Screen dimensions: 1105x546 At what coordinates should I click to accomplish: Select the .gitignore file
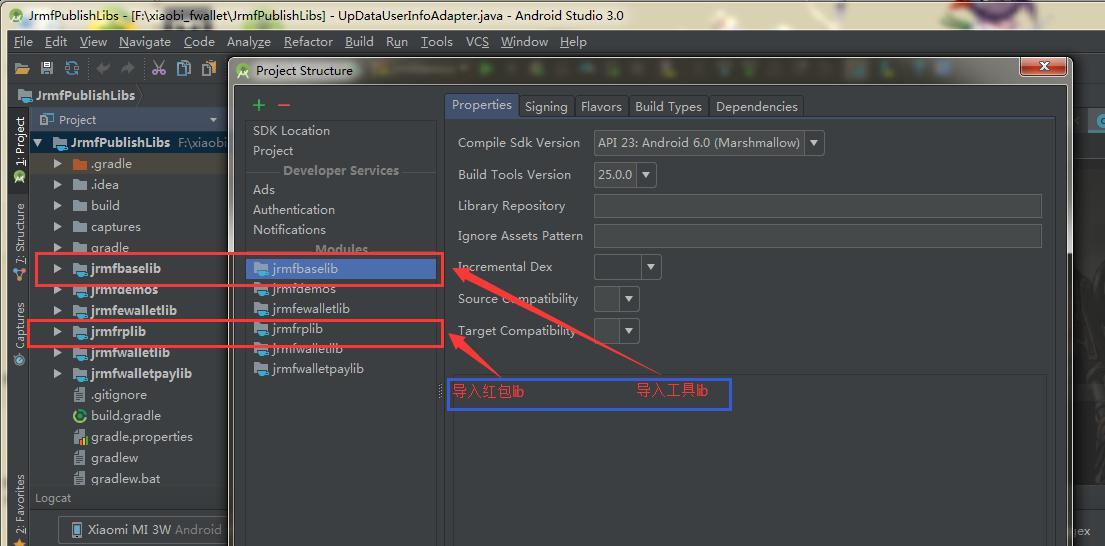[x=118, y=395]
